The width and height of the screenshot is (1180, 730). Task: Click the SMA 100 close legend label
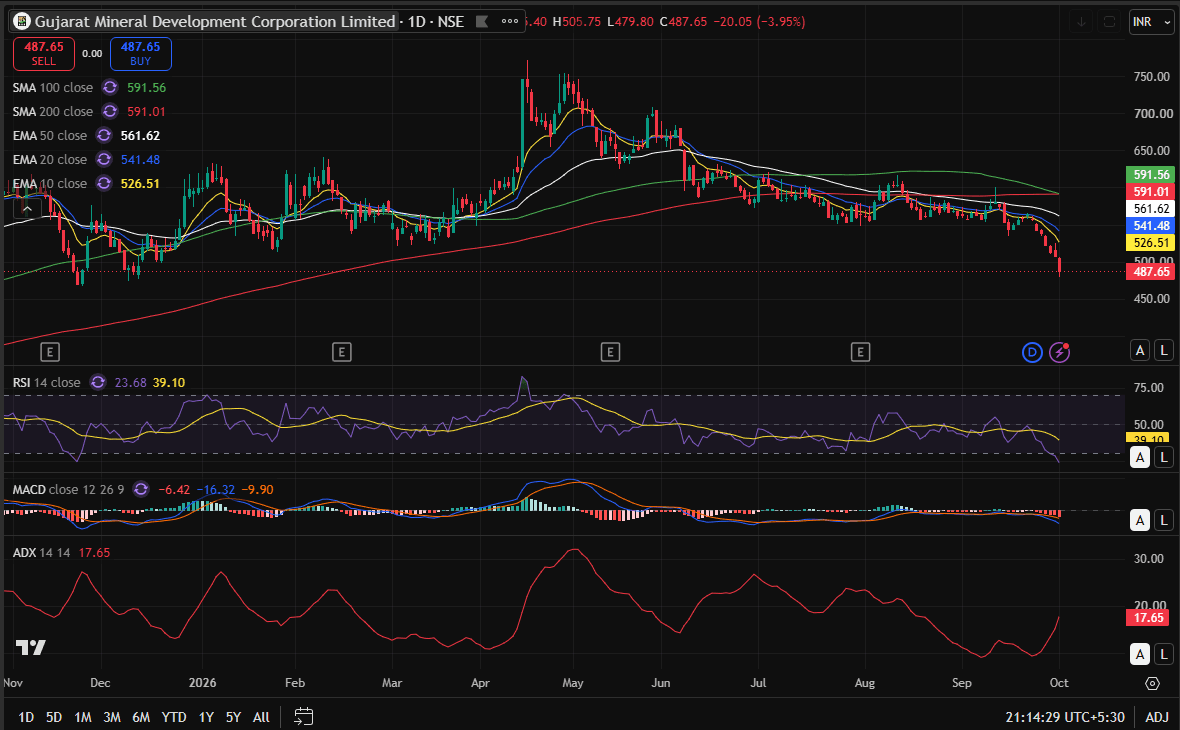[53, 87]
